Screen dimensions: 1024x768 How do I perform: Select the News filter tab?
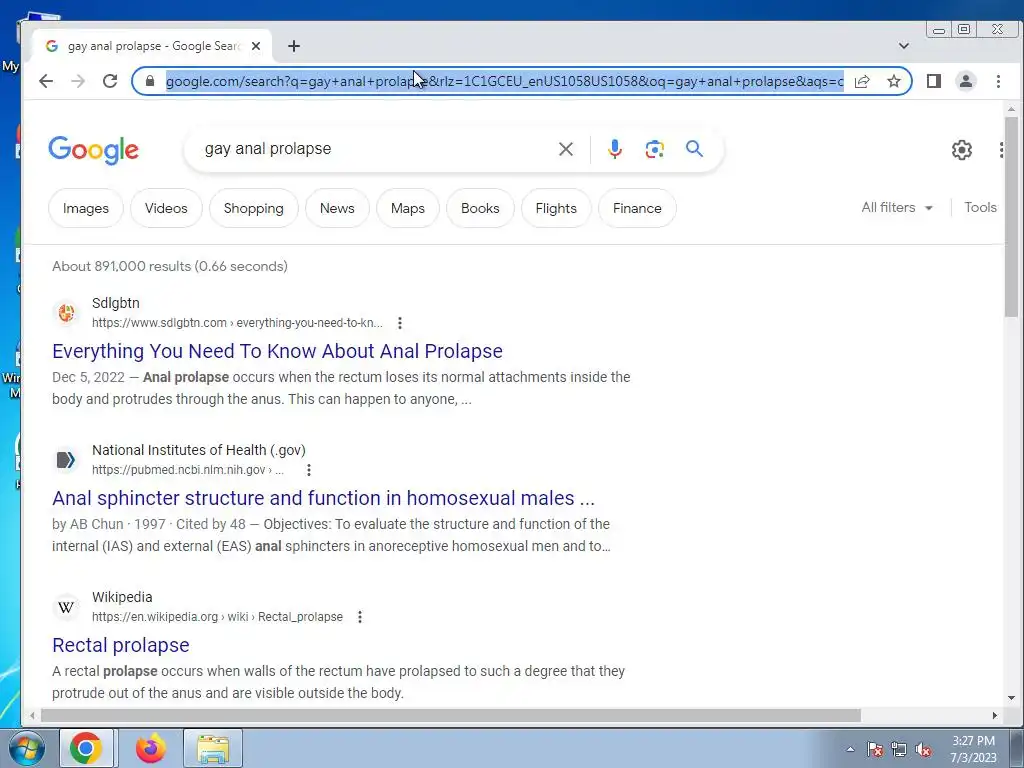337,208
